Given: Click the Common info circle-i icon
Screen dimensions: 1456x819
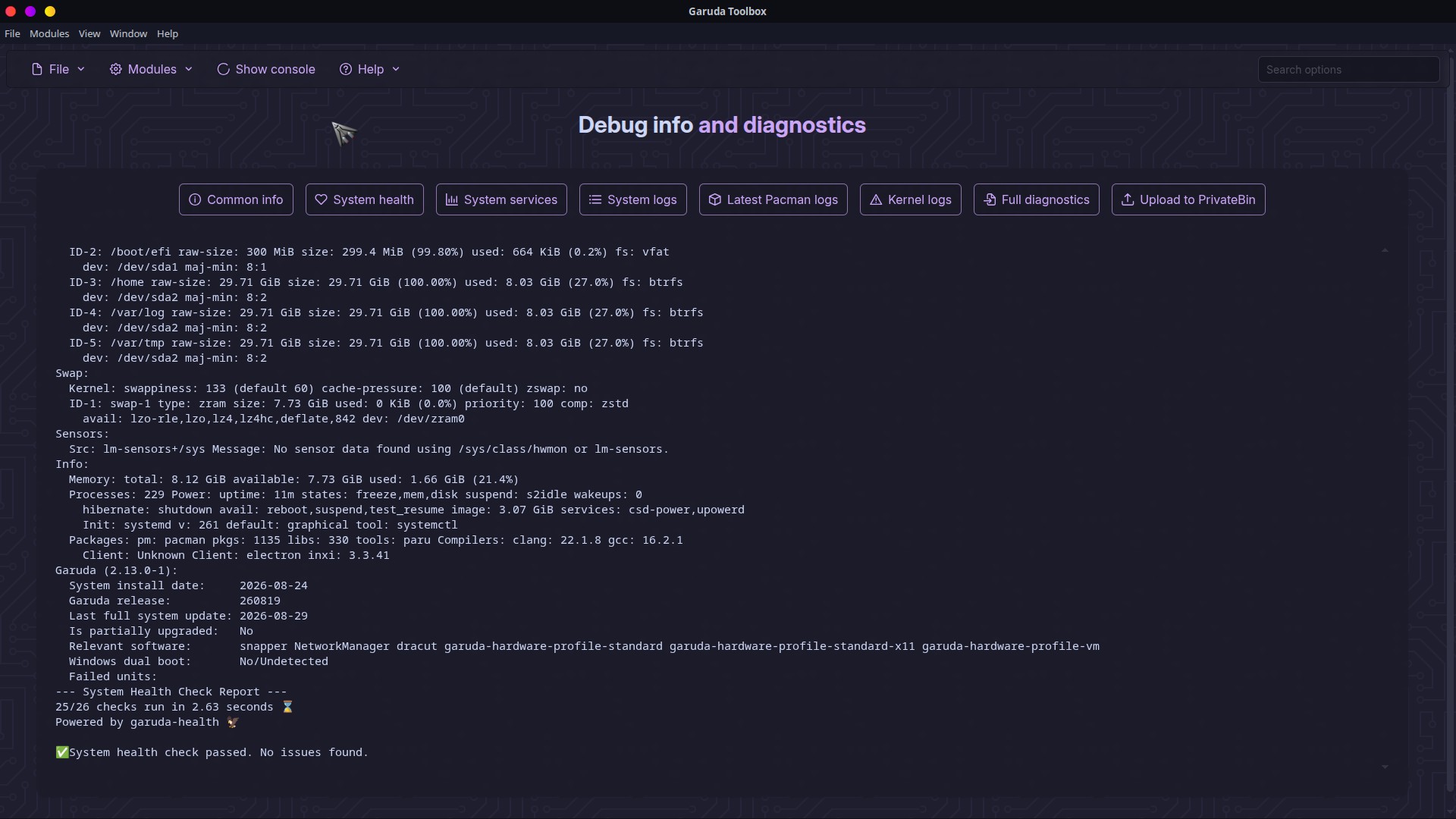Looking at the screenshot, I should point(195,199).
